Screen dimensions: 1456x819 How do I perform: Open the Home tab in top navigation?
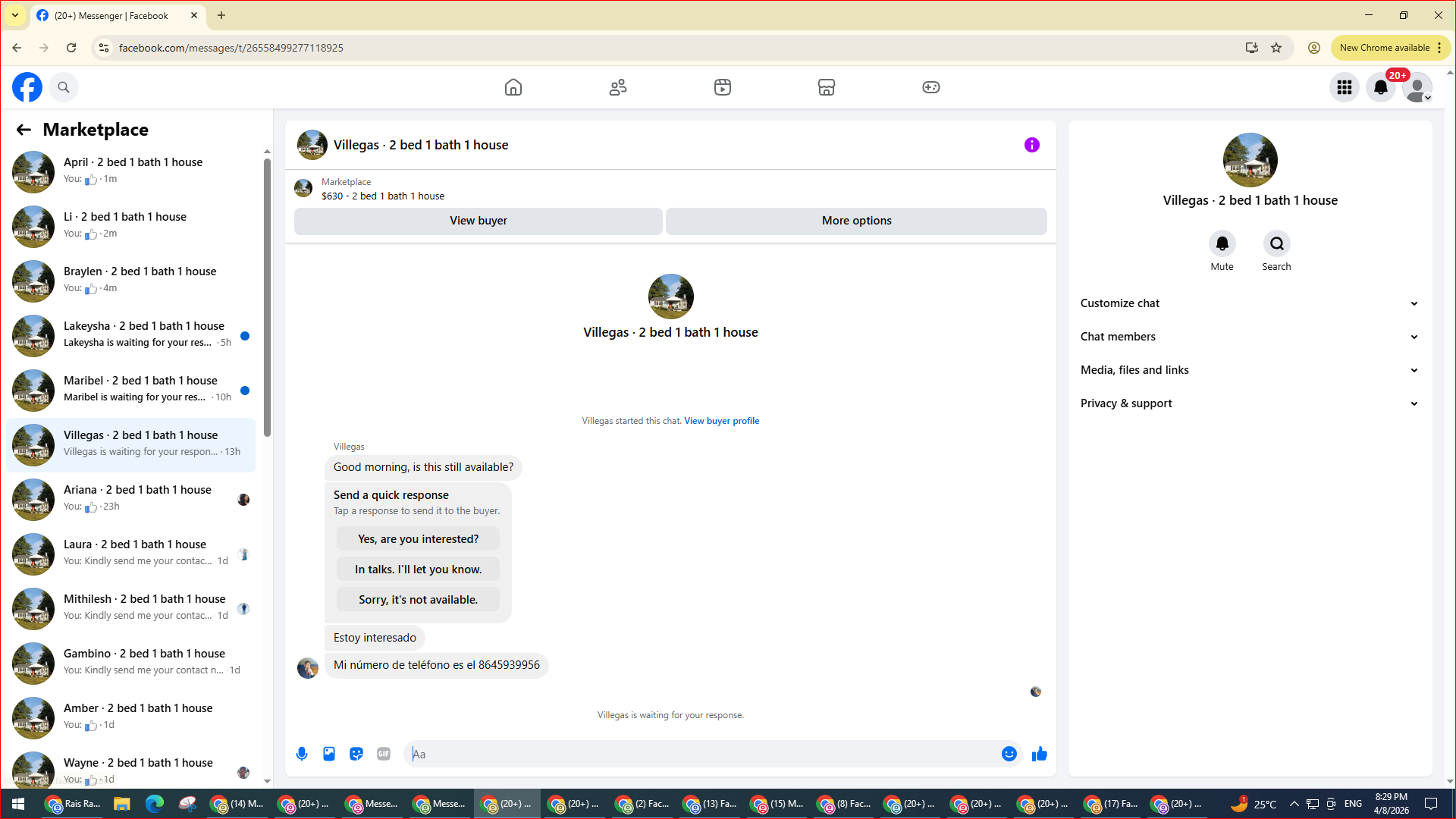513,87
